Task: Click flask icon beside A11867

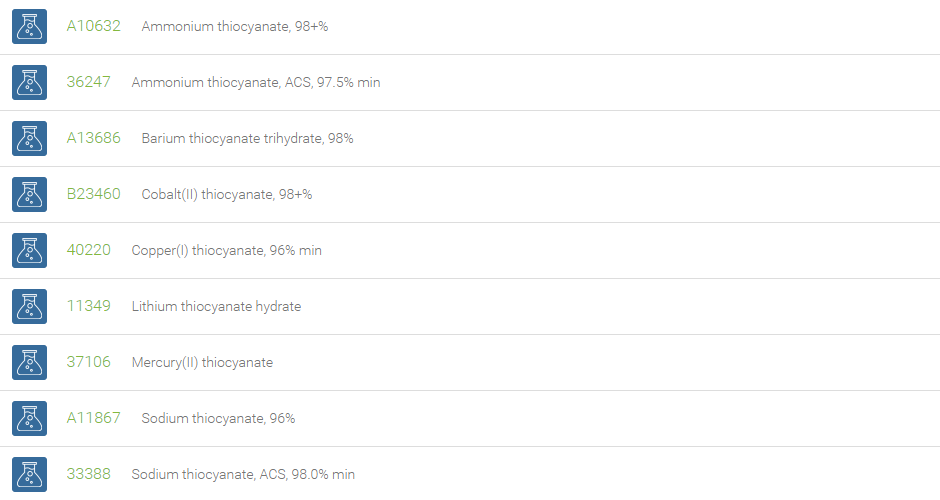Action: 29,418
